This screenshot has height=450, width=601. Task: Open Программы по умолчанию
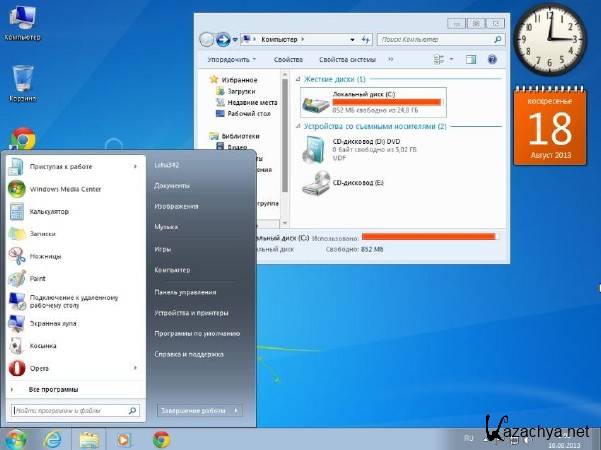[x=197, y=333]
